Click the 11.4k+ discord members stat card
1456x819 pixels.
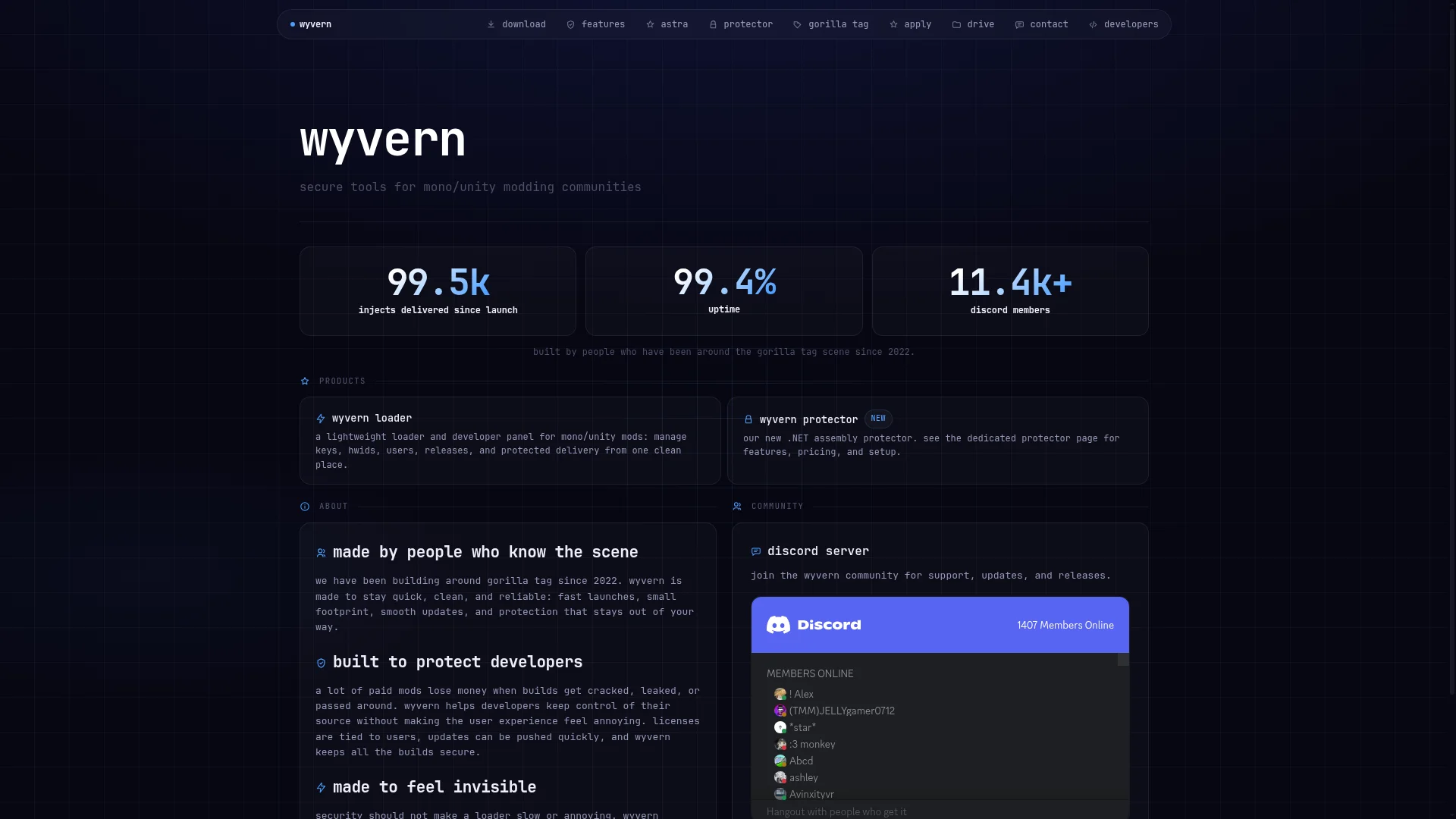click(1010, 291)
